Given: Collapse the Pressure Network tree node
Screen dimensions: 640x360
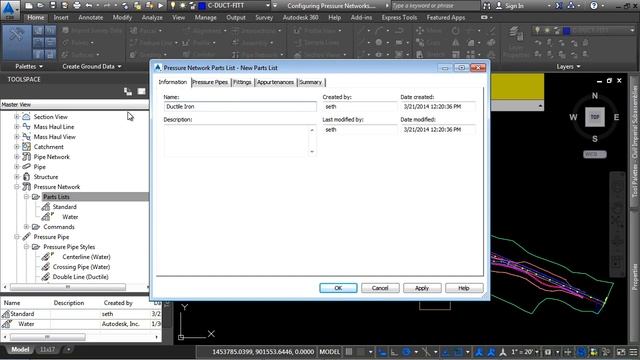Looking at the screenshot, I should pyautogui.click(x=17, y=187).
